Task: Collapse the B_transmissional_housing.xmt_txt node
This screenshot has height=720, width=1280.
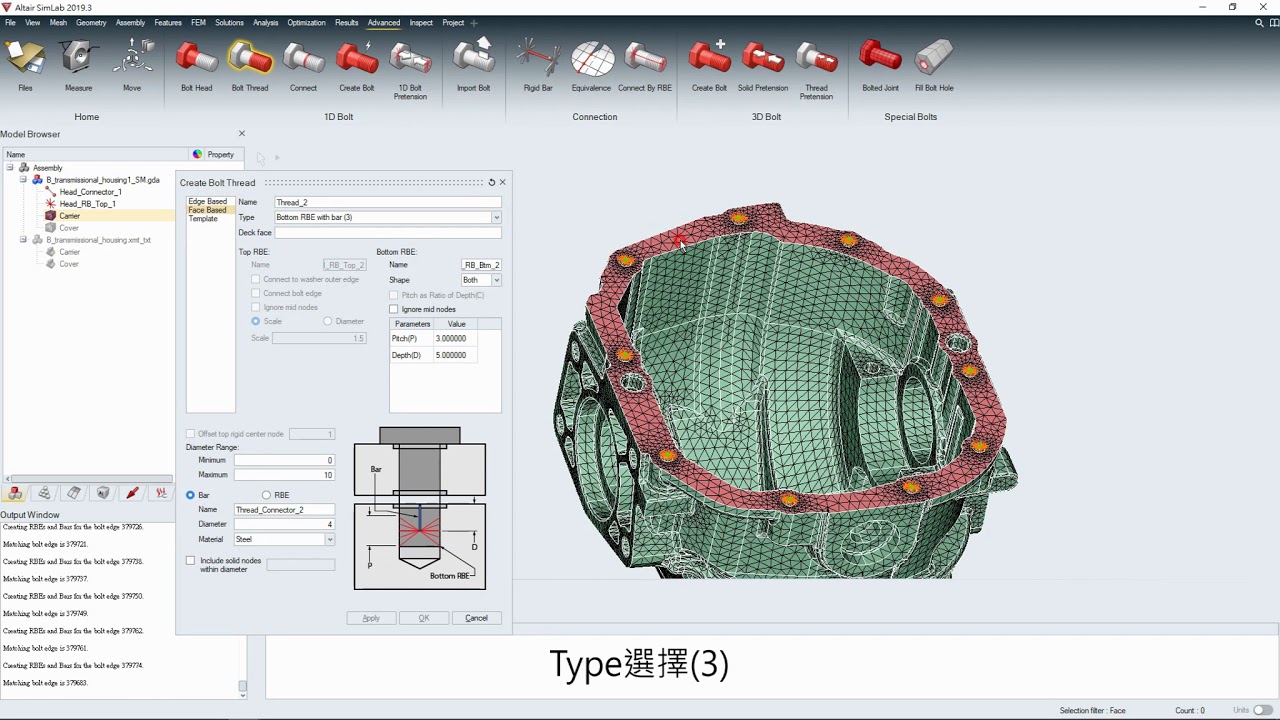Action: (x=23, y=240)
